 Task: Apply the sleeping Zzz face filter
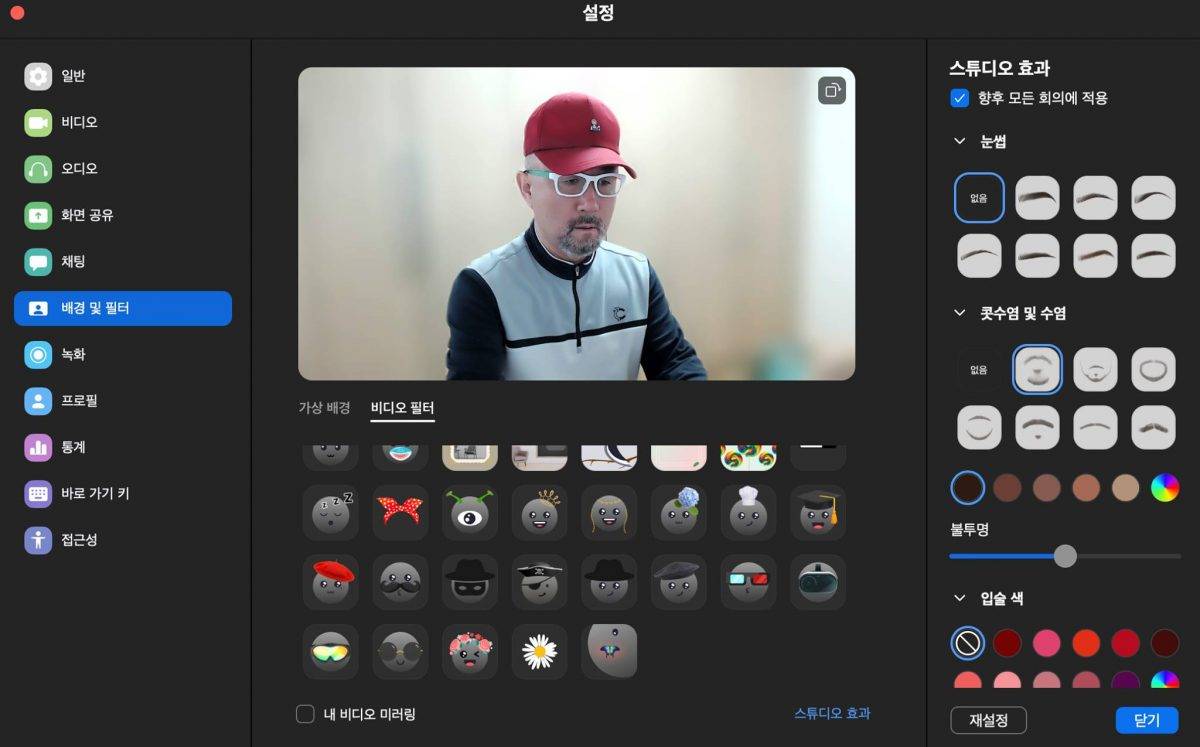click(330, 513)
